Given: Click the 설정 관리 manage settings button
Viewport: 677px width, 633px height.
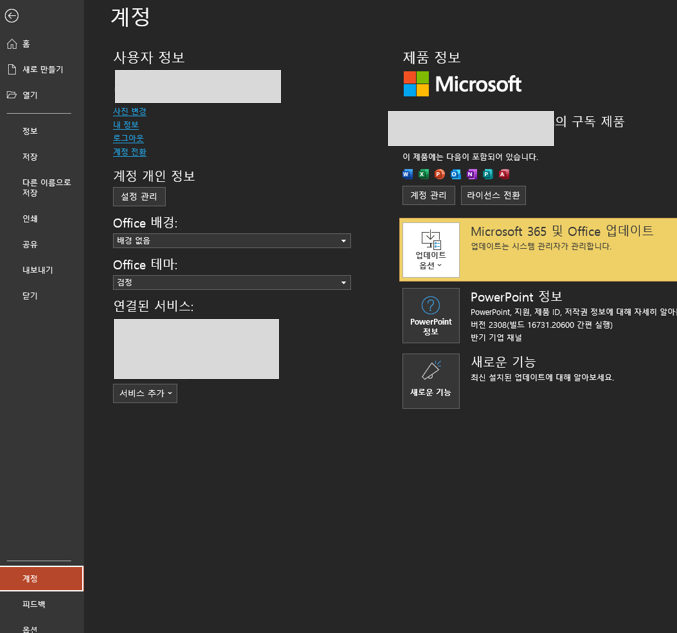Looking at the screenshot, I should click(139, 197).
